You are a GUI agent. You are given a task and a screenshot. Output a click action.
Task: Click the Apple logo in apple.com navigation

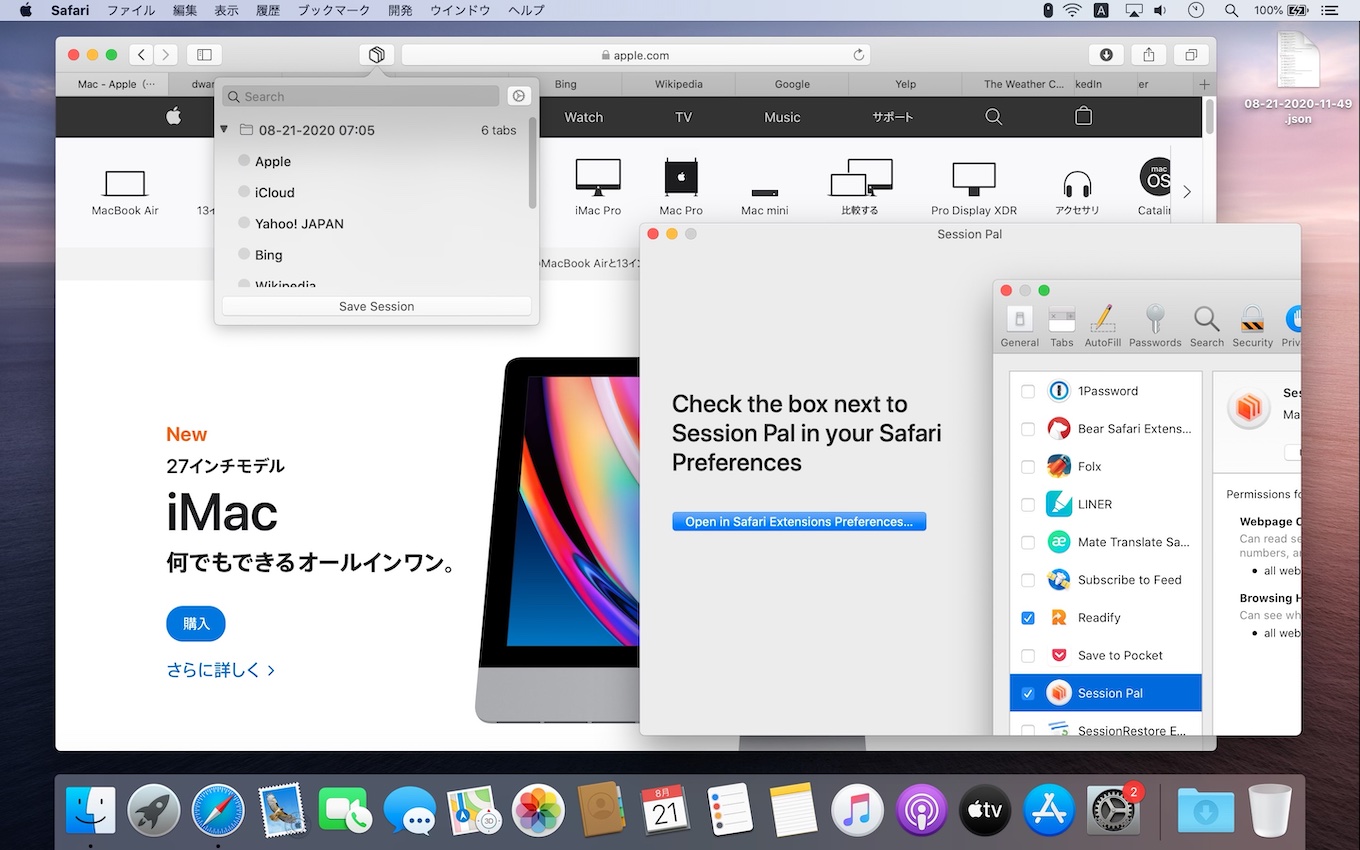tap(173, 116)
